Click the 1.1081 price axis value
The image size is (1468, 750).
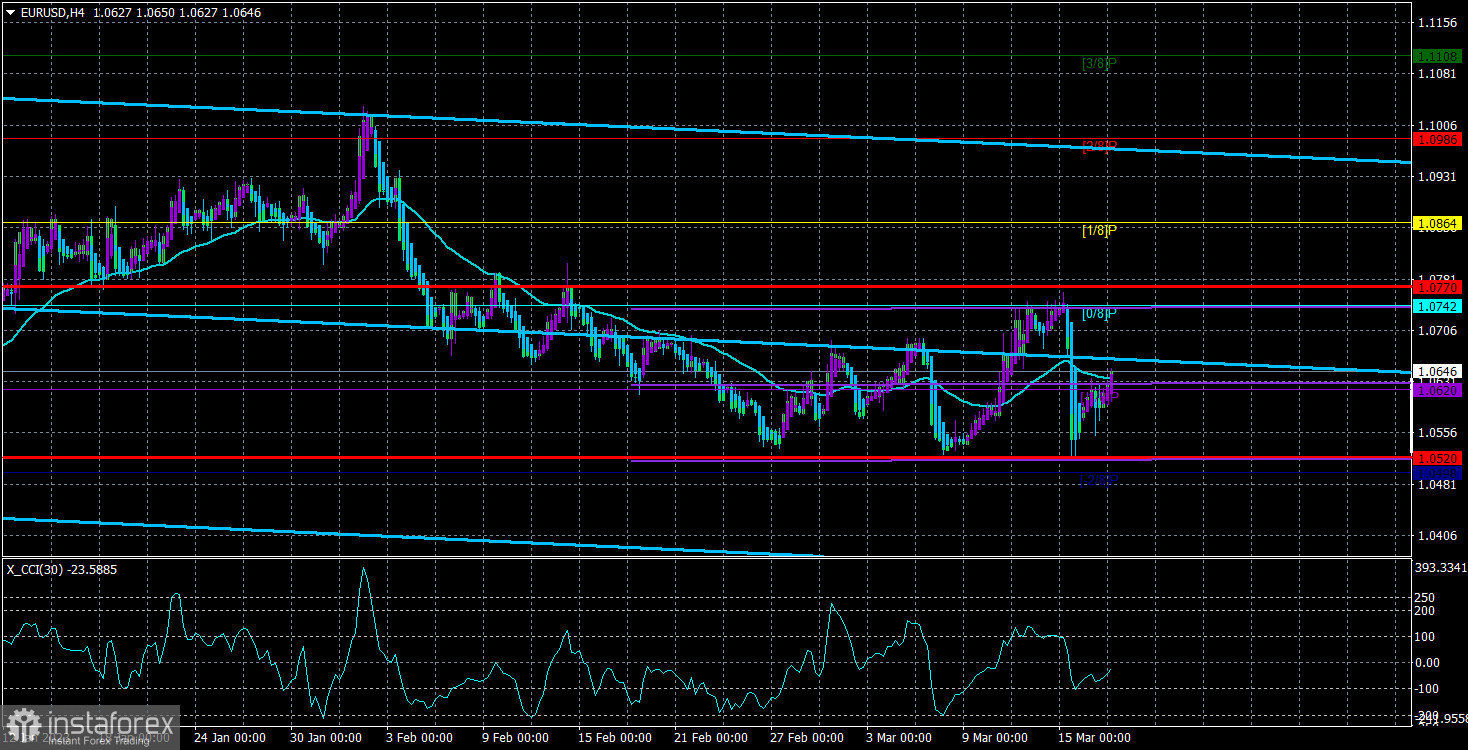1439,73
